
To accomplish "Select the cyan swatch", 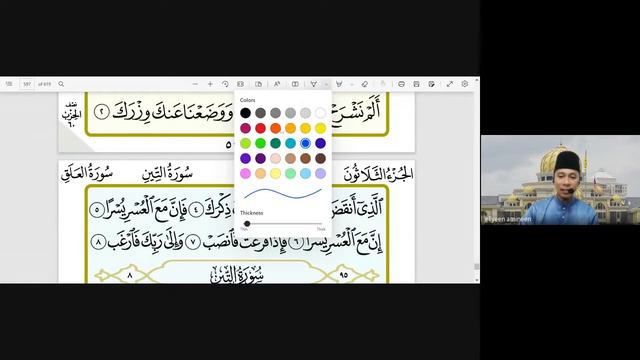I will [291, 143].
